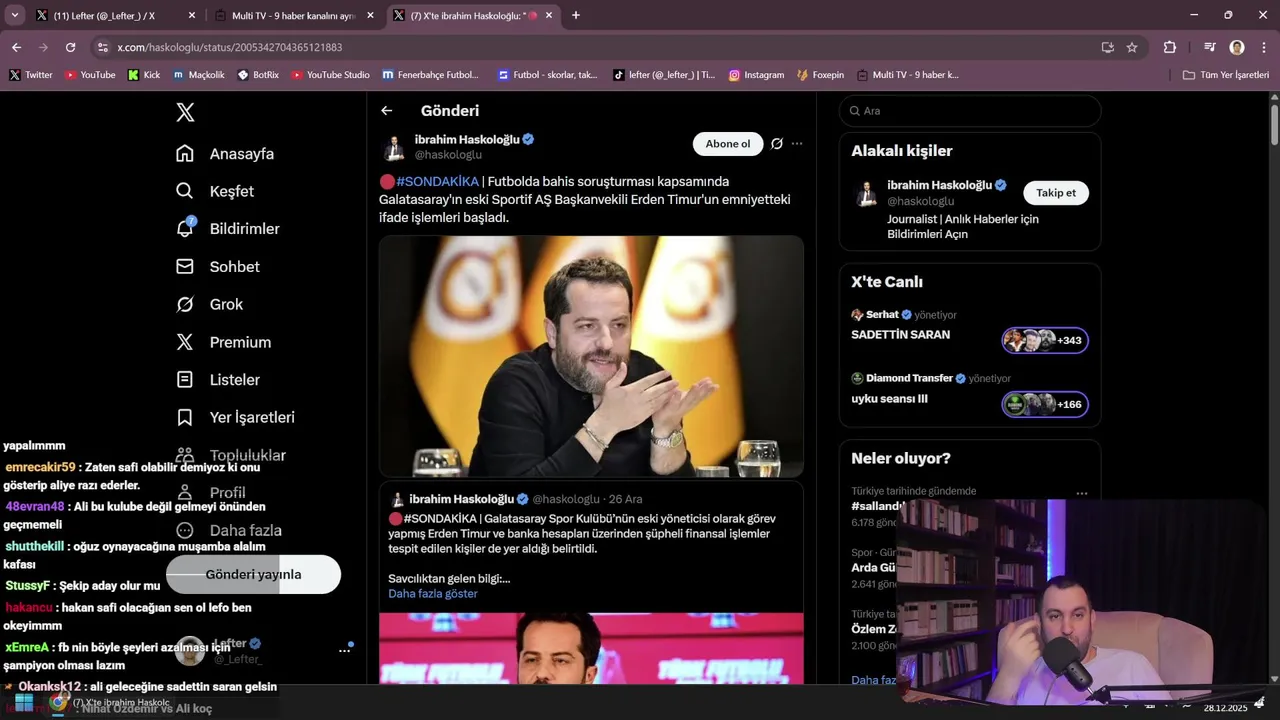Open Lefter account menu three dots
This screenshot has height=720, width=1280.
click(344, 650)
